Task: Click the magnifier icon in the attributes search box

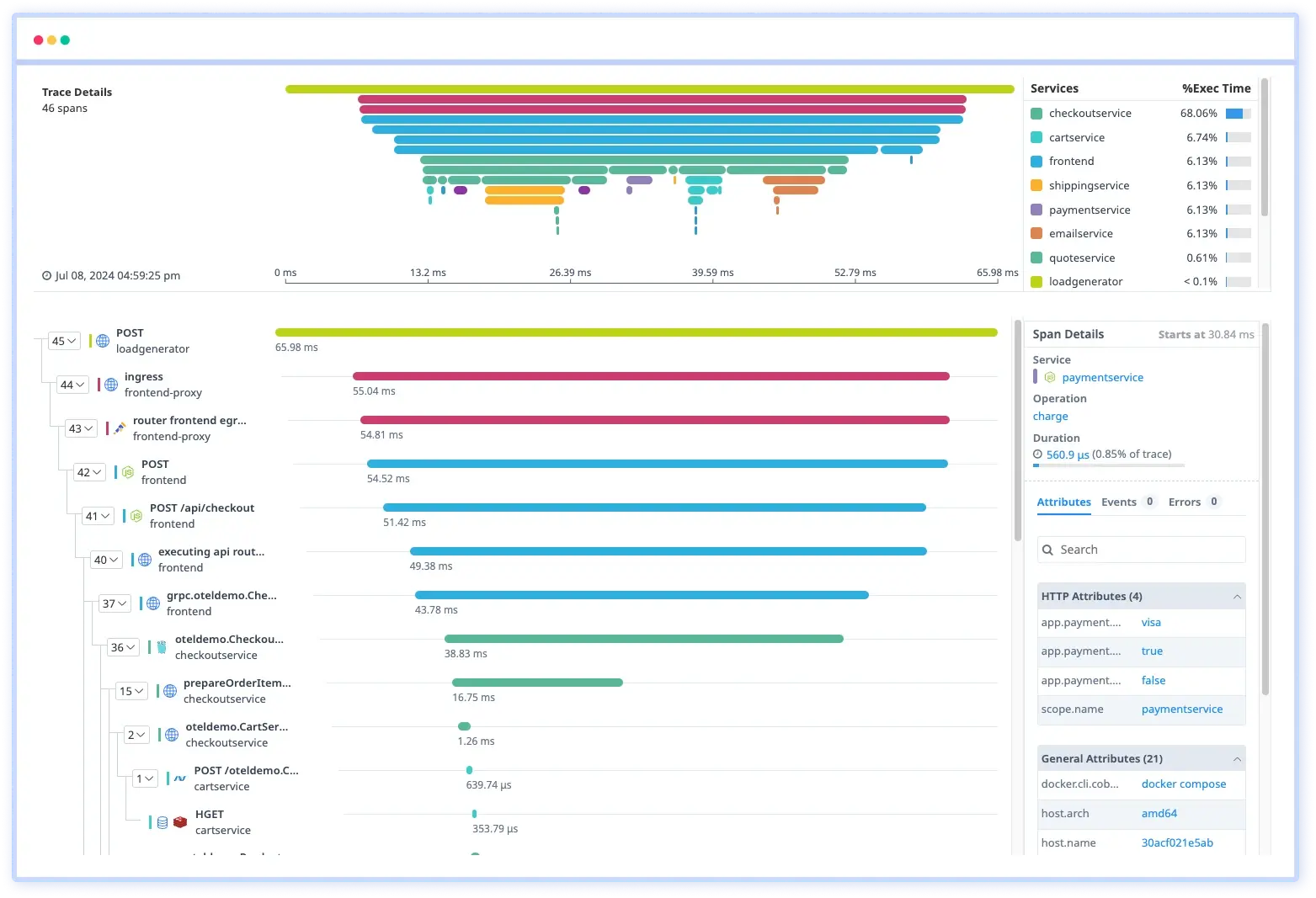Action: pos(1048,550)
